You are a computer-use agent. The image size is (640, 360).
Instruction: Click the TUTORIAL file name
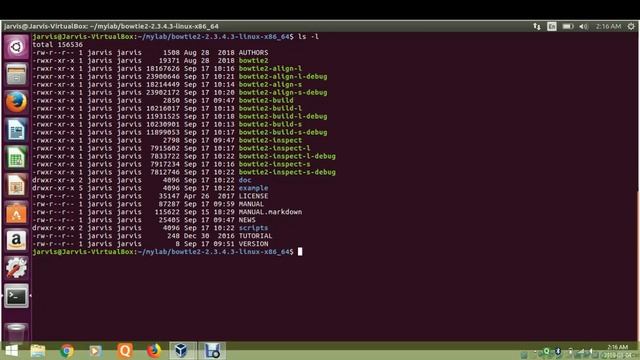click(256, 236)
